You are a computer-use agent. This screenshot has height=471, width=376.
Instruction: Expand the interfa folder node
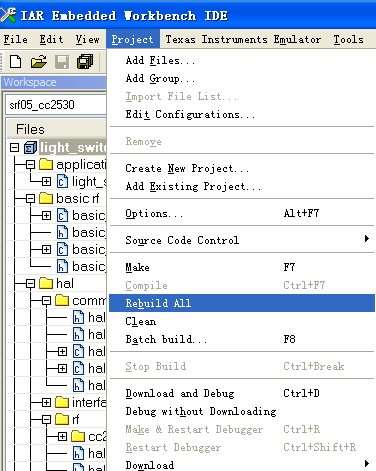[46, 402]
